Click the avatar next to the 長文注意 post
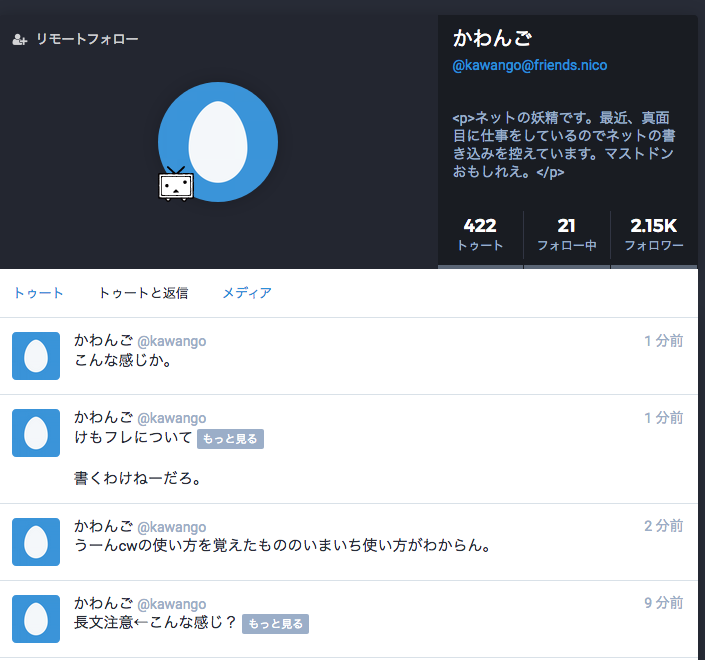This screenshot has height=660, width=705. 36,619
